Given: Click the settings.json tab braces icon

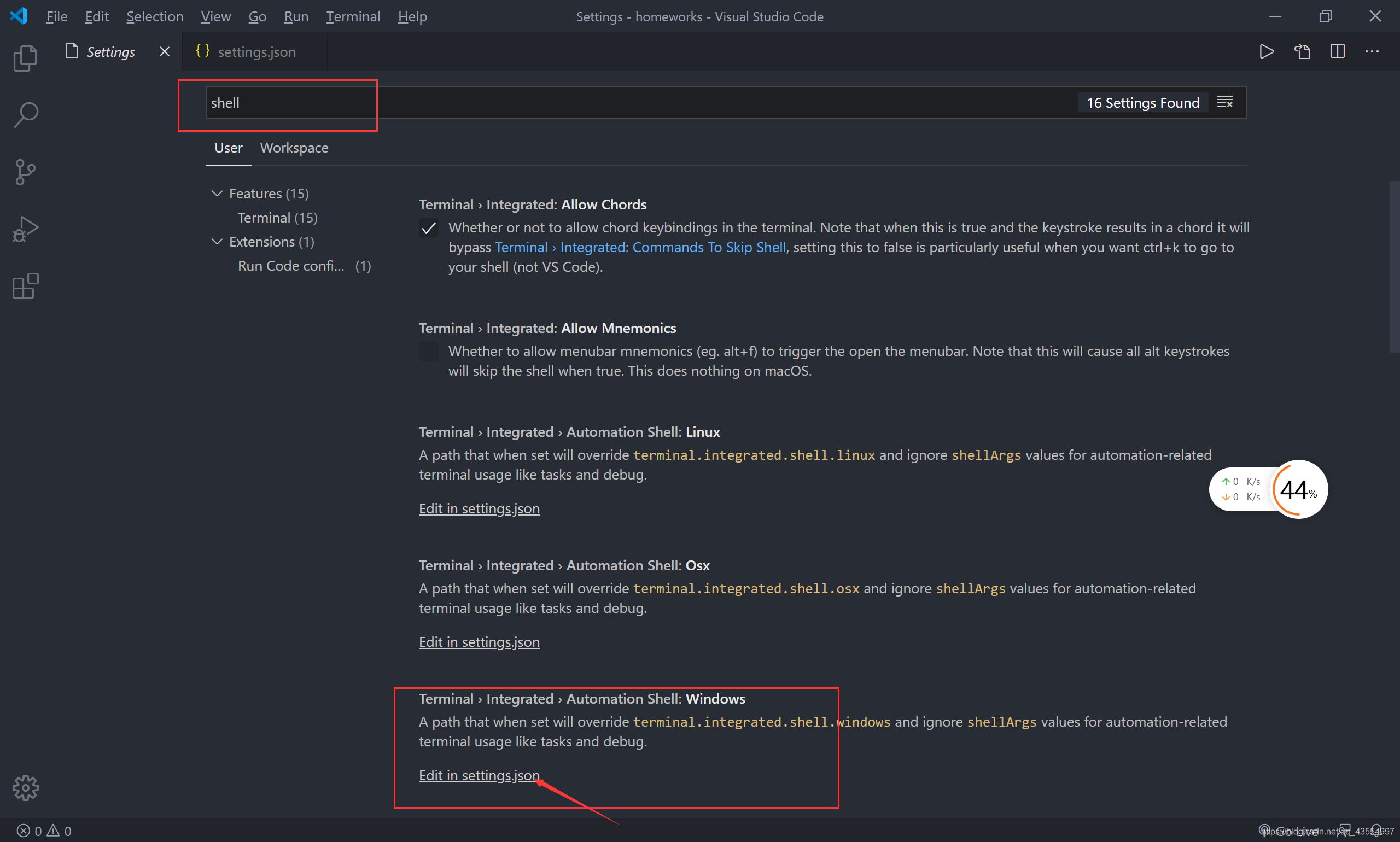Looking at the screenshot, I should [x=202, y=50].
